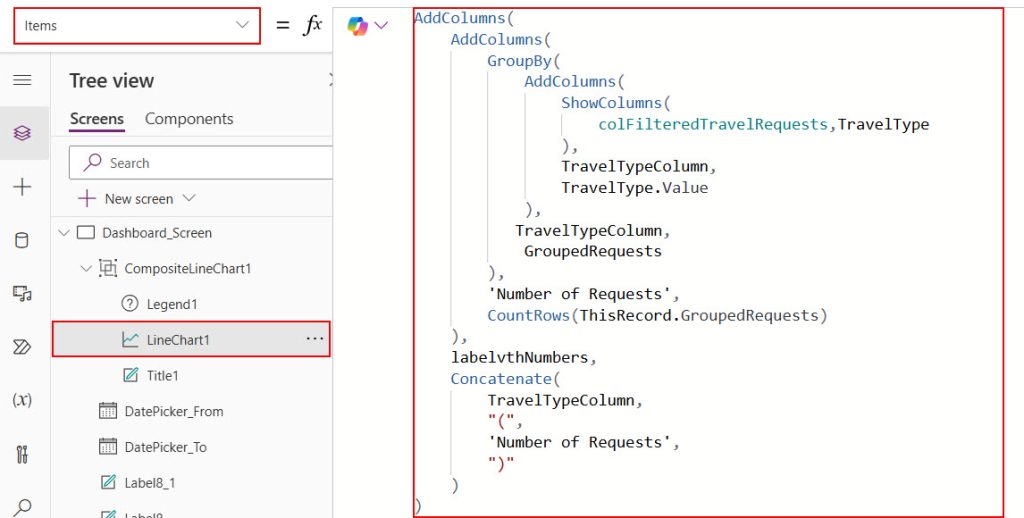
Task: Click the Label8_1 label icon
Action: [108, 483]
